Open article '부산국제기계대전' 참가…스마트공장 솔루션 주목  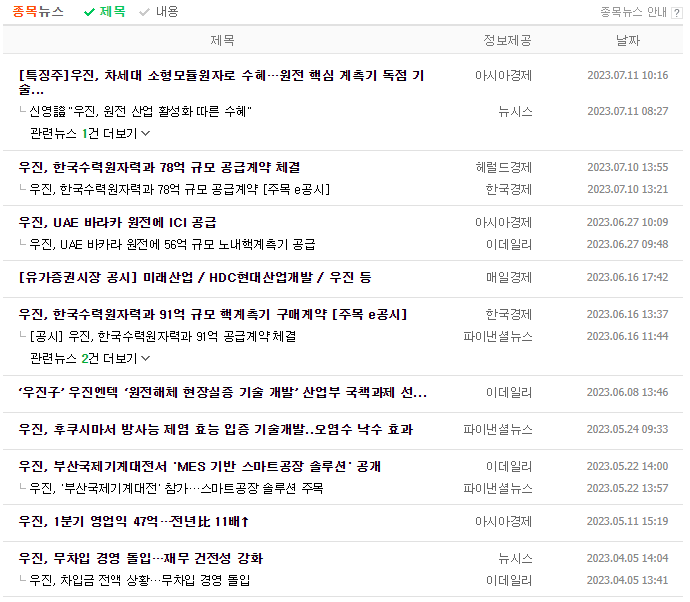(x=176, y=488)
